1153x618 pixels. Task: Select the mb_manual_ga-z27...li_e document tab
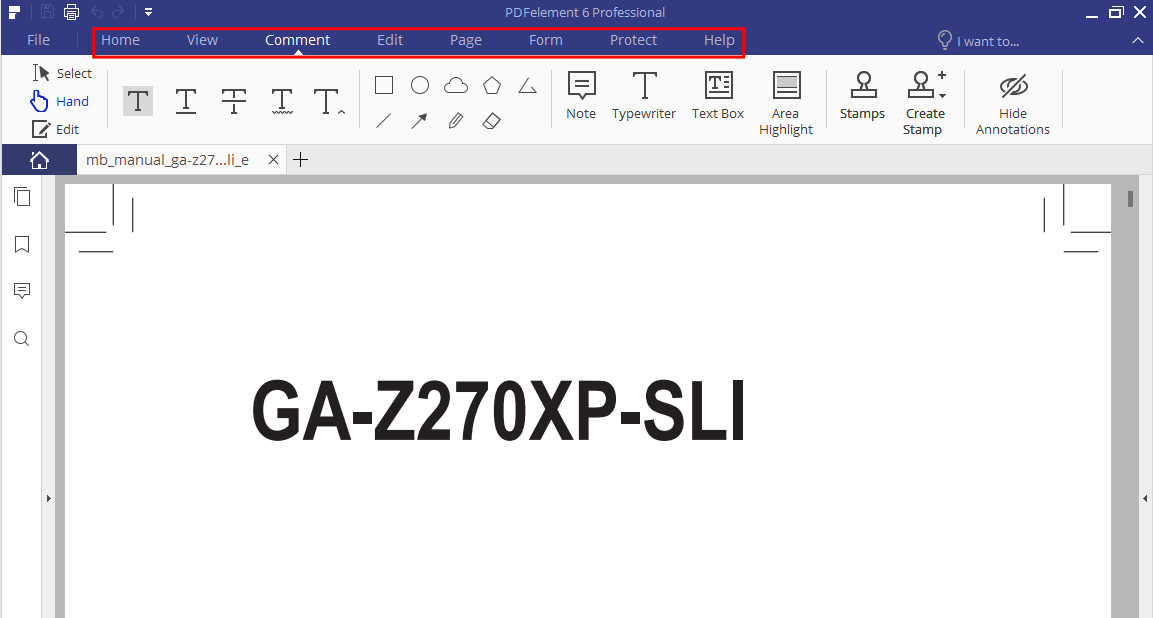coord(168,160)
